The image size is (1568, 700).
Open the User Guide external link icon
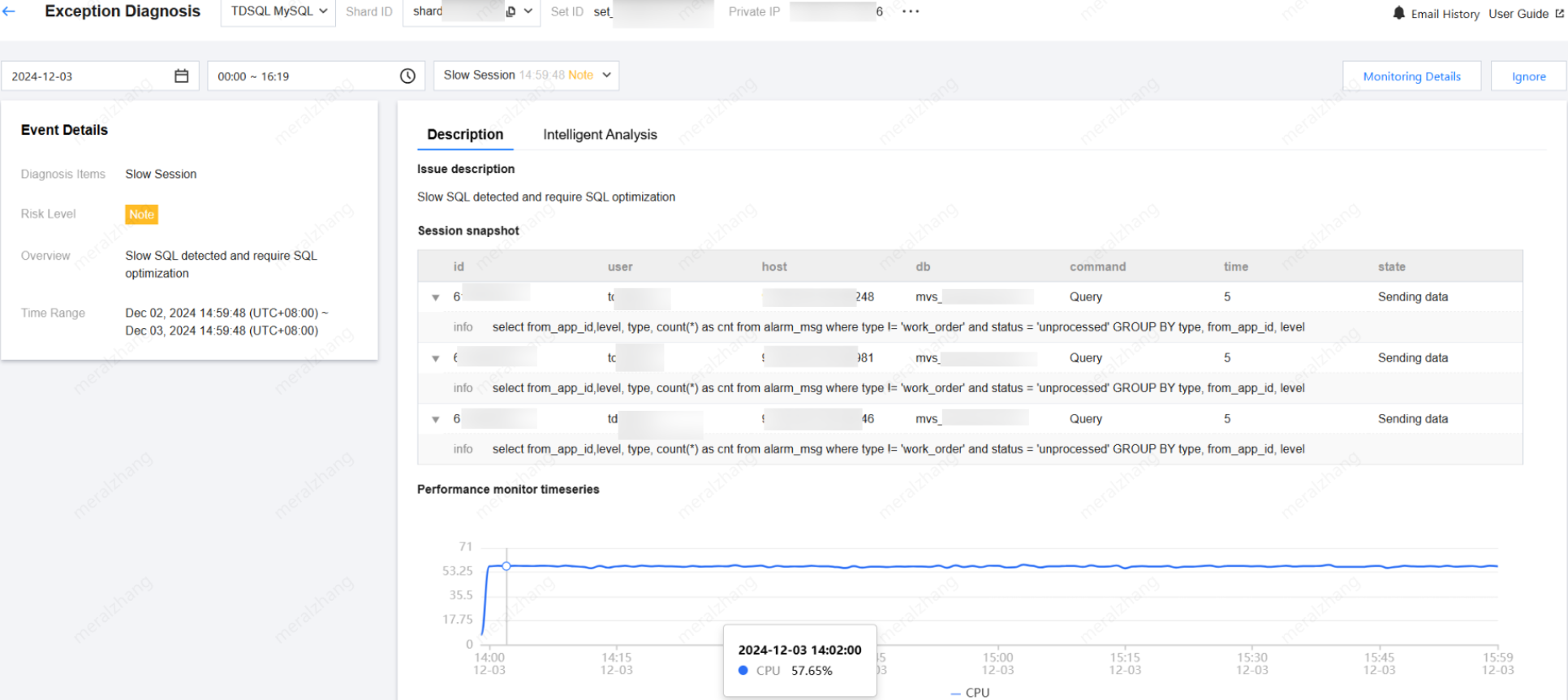[1559, 13]
